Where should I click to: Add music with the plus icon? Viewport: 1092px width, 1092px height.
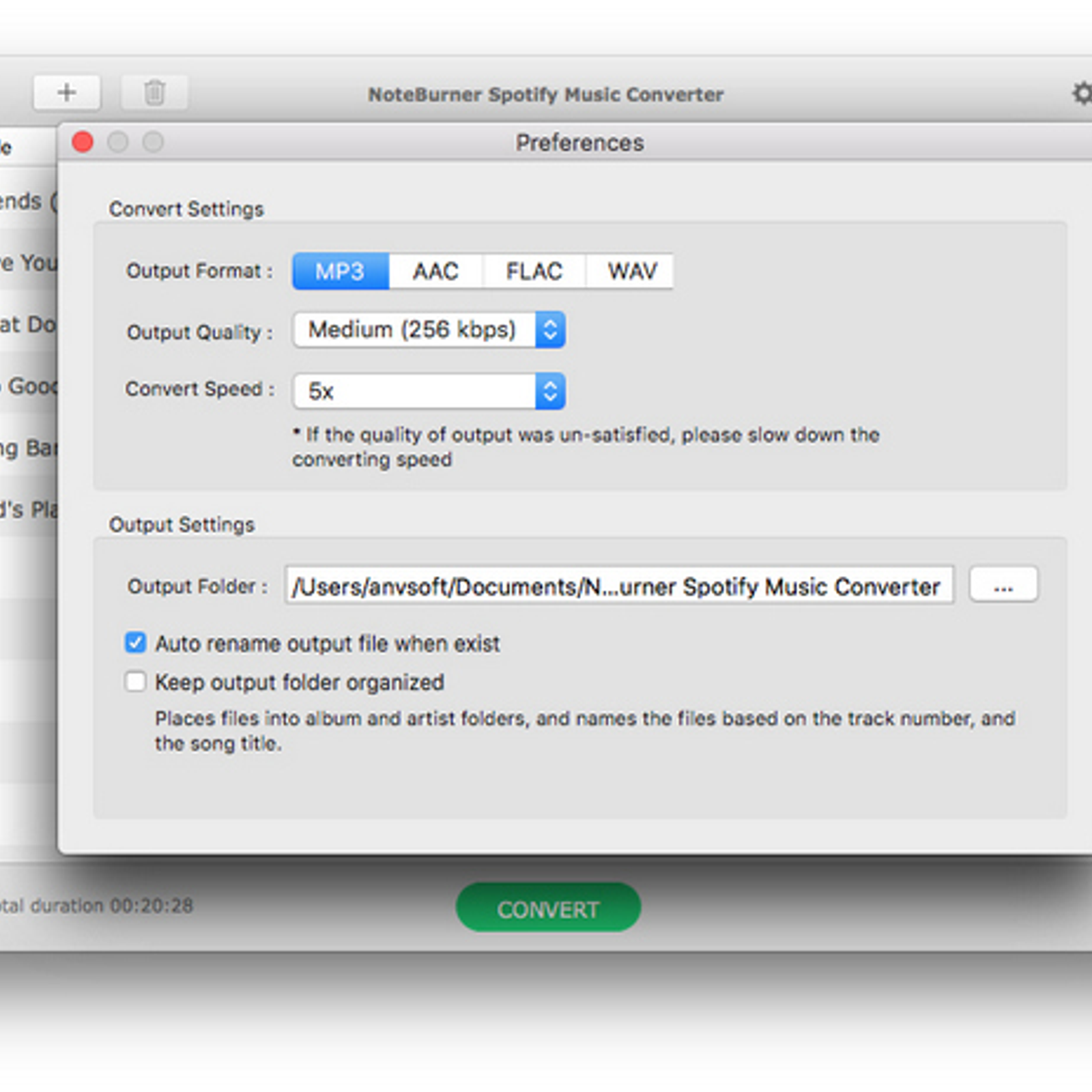66,93
